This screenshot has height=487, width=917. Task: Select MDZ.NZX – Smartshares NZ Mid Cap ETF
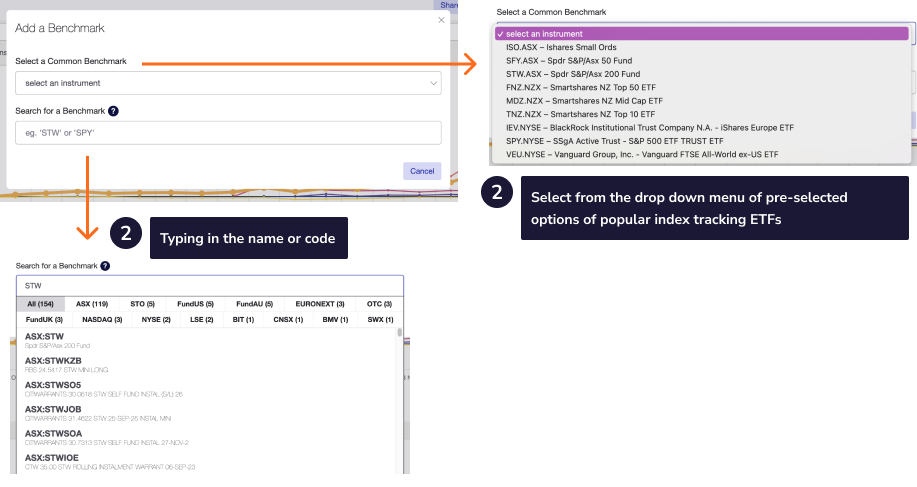coord(701,101)
